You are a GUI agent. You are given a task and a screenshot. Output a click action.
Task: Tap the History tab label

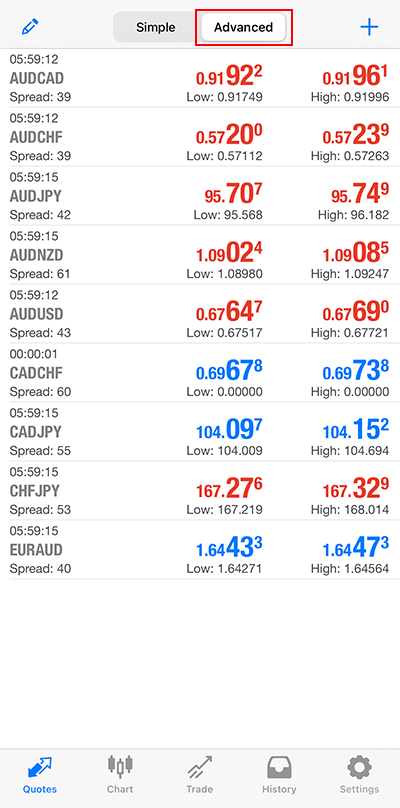pos(279,789)
